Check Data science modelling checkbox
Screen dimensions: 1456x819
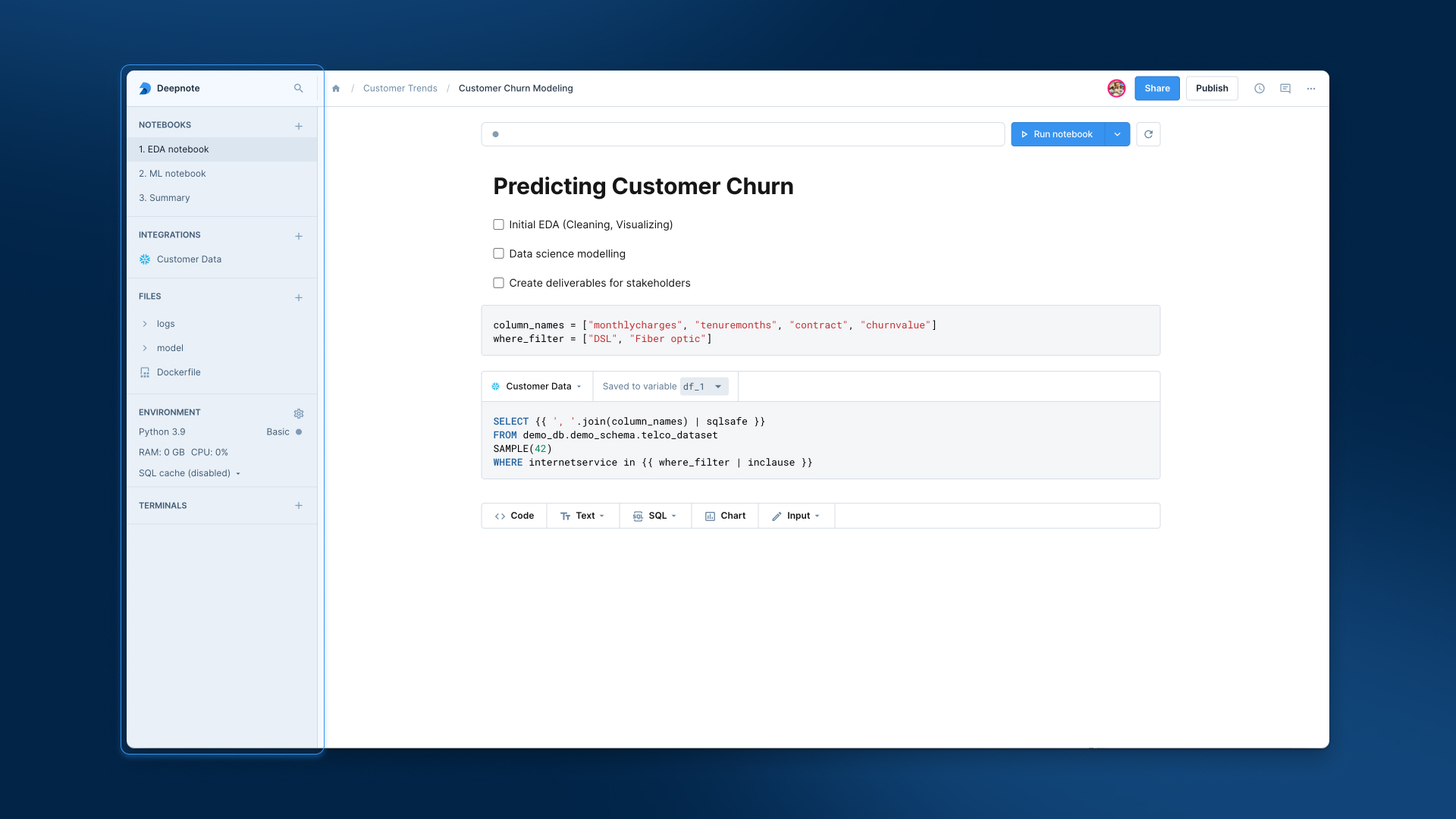point(498,254)
